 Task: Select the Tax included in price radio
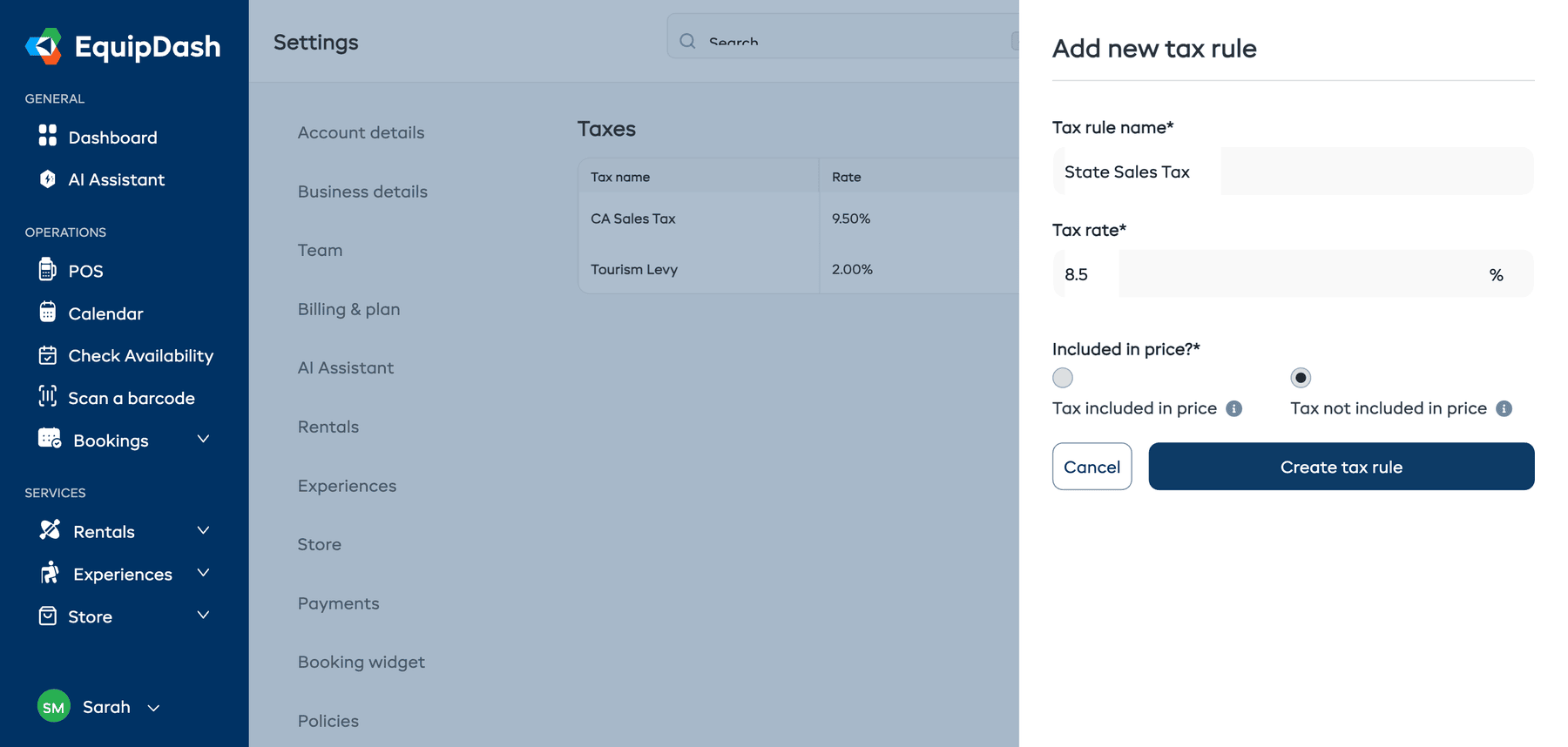coord(1063,378)
